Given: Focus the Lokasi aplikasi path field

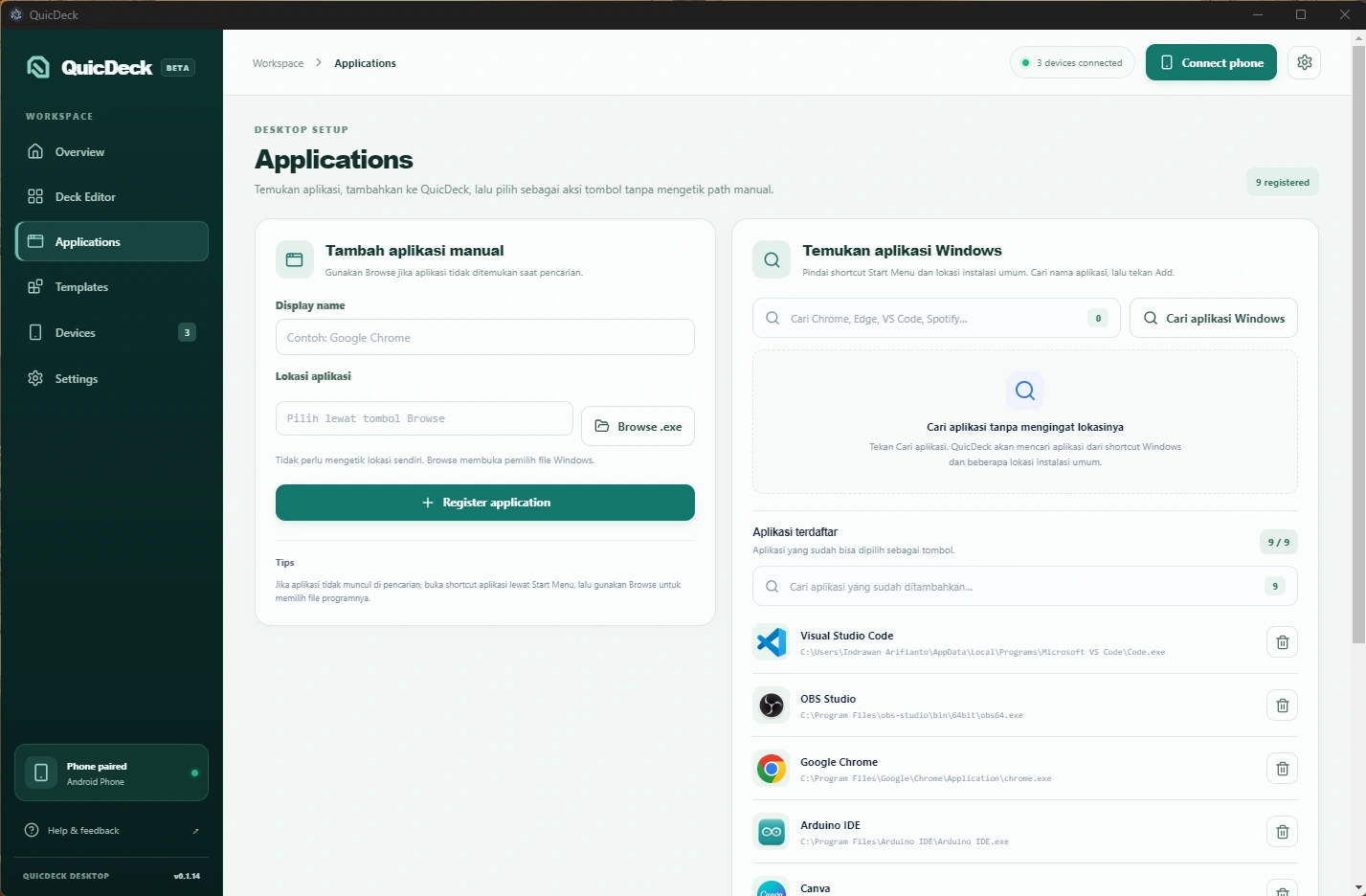Looking at the screenshot, I should [424, 418].
